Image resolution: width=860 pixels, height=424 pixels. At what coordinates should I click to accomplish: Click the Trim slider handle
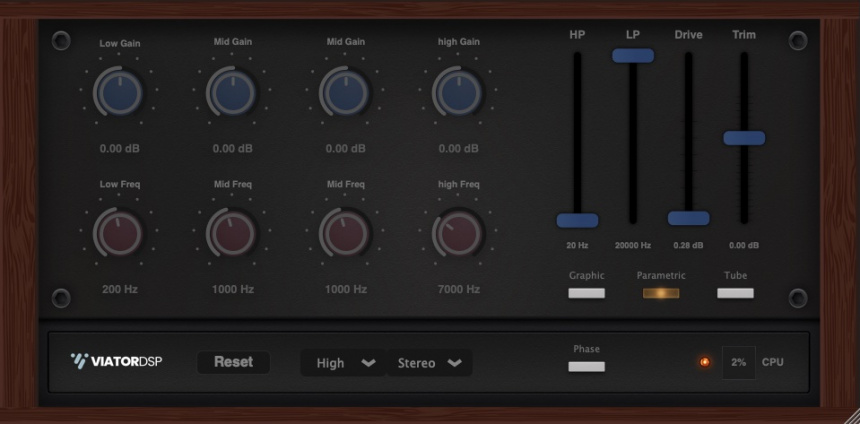(744, 138)
